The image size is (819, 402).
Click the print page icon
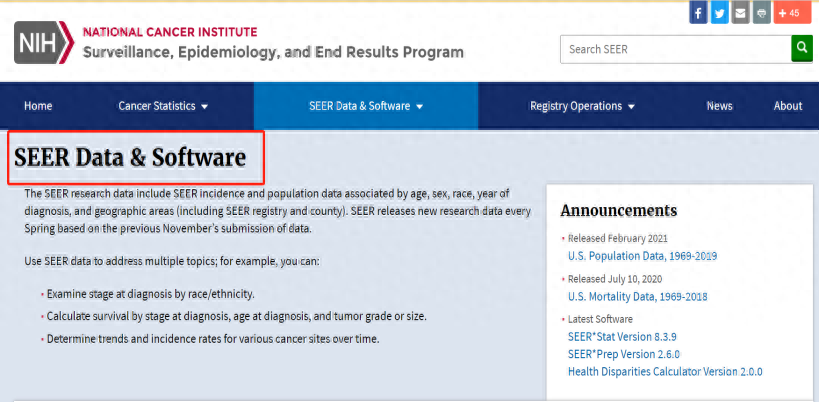click(x=761, y=13)
